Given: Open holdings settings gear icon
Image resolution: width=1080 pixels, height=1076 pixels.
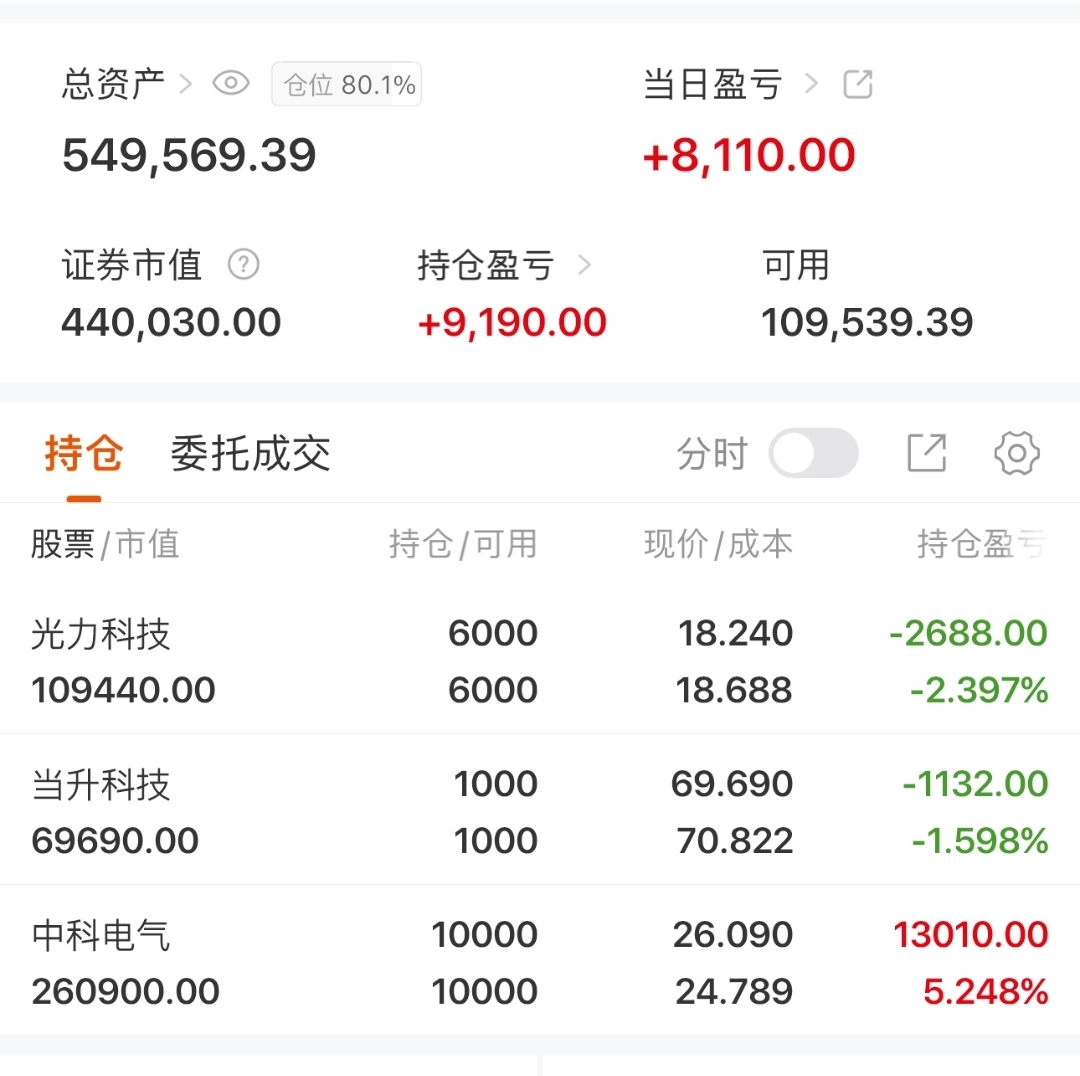Looking at the screenshot, I should [x=1017, y=454].
